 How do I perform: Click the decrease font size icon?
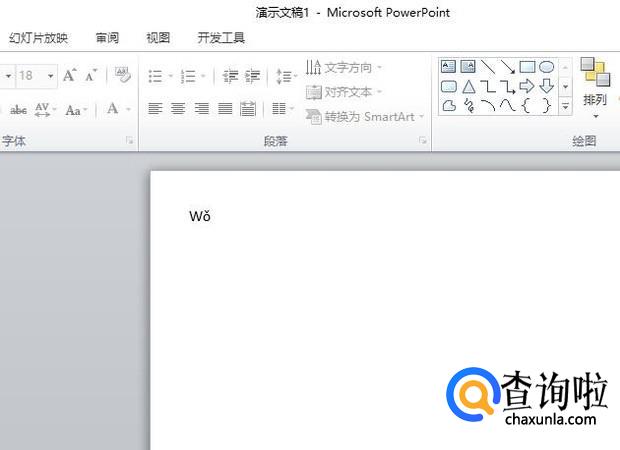[x=91, y=75]
